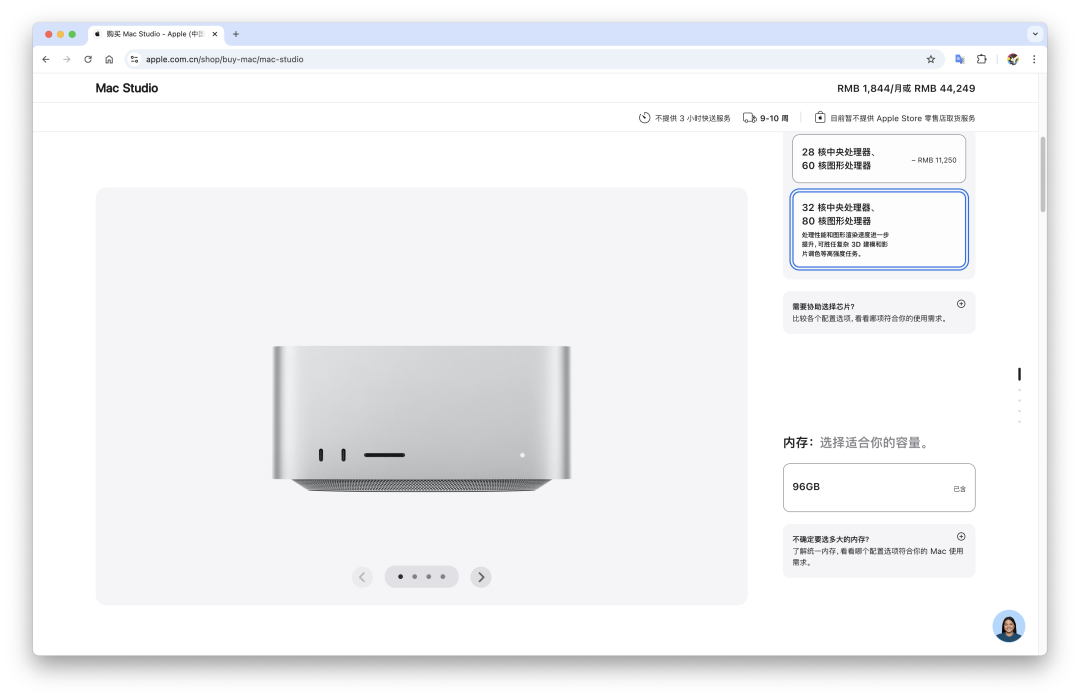Expand the chip selection help section
This screenshot has height=699, width=1080.
point(961,304)
